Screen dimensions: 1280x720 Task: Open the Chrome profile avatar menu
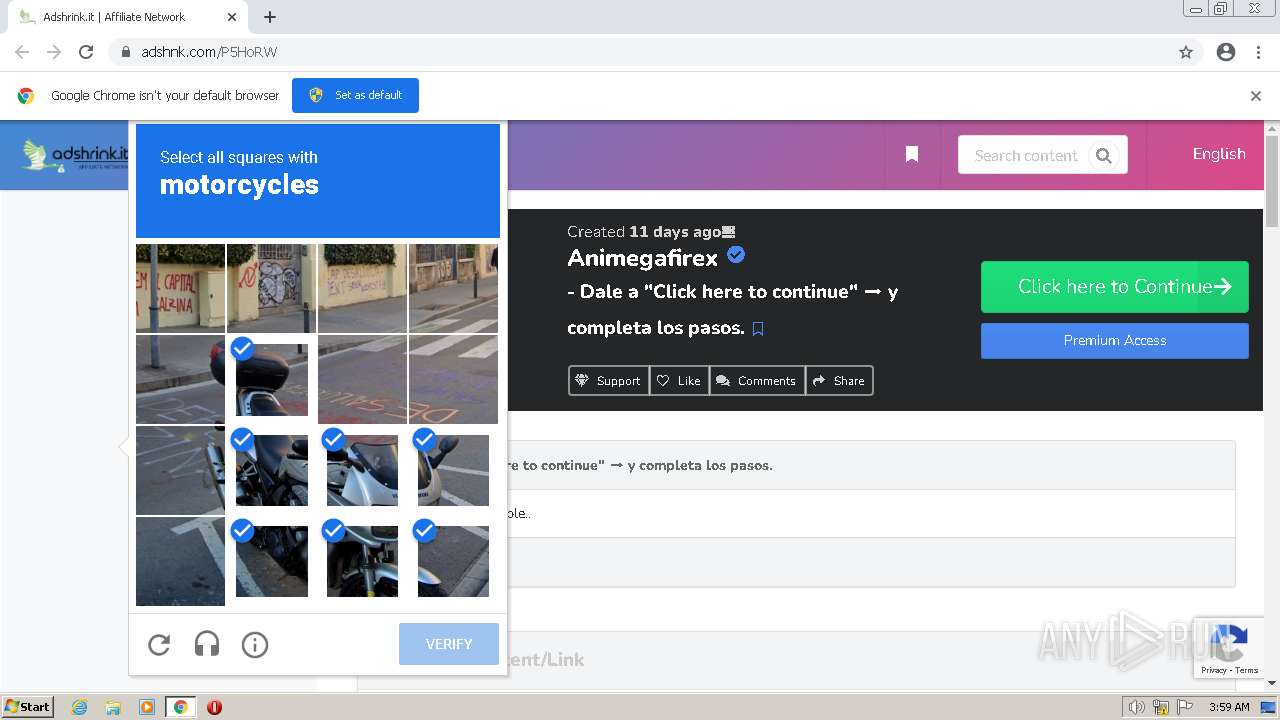click(1226, 52)
